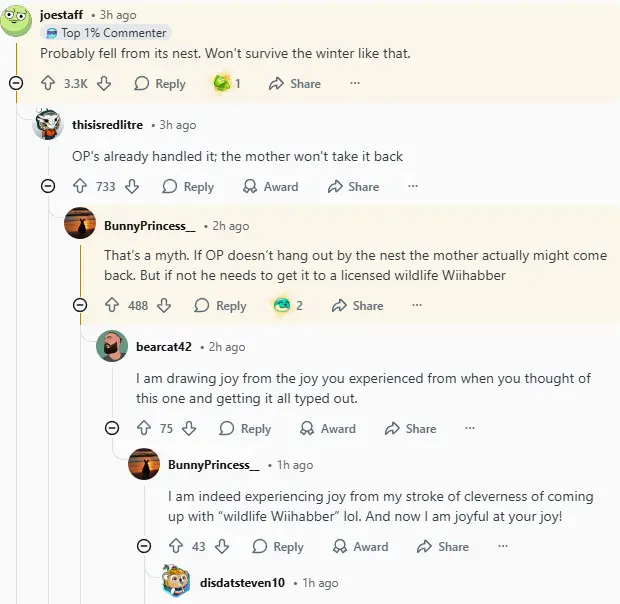The image size is (620, 604).
Task: Give an Award to bearcat42's comment
Action: coord(327,428)
